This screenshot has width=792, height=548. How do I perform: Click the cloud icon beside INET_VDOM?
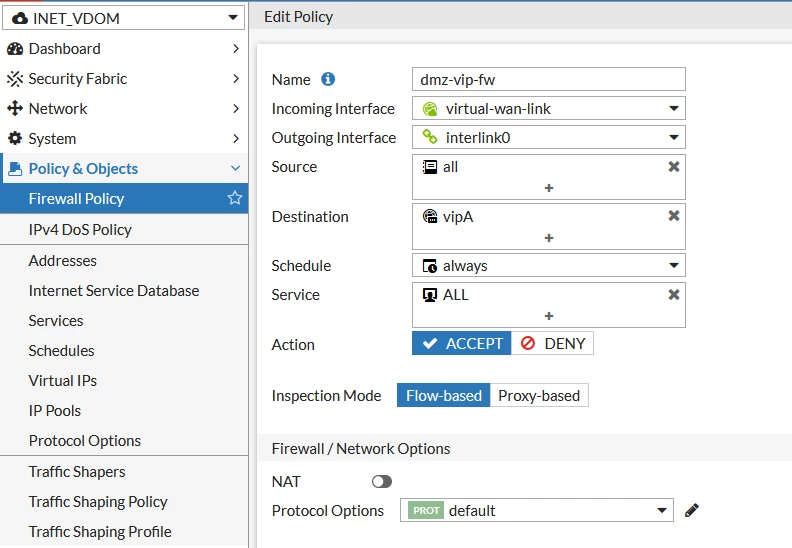click(x=20, y=19)
